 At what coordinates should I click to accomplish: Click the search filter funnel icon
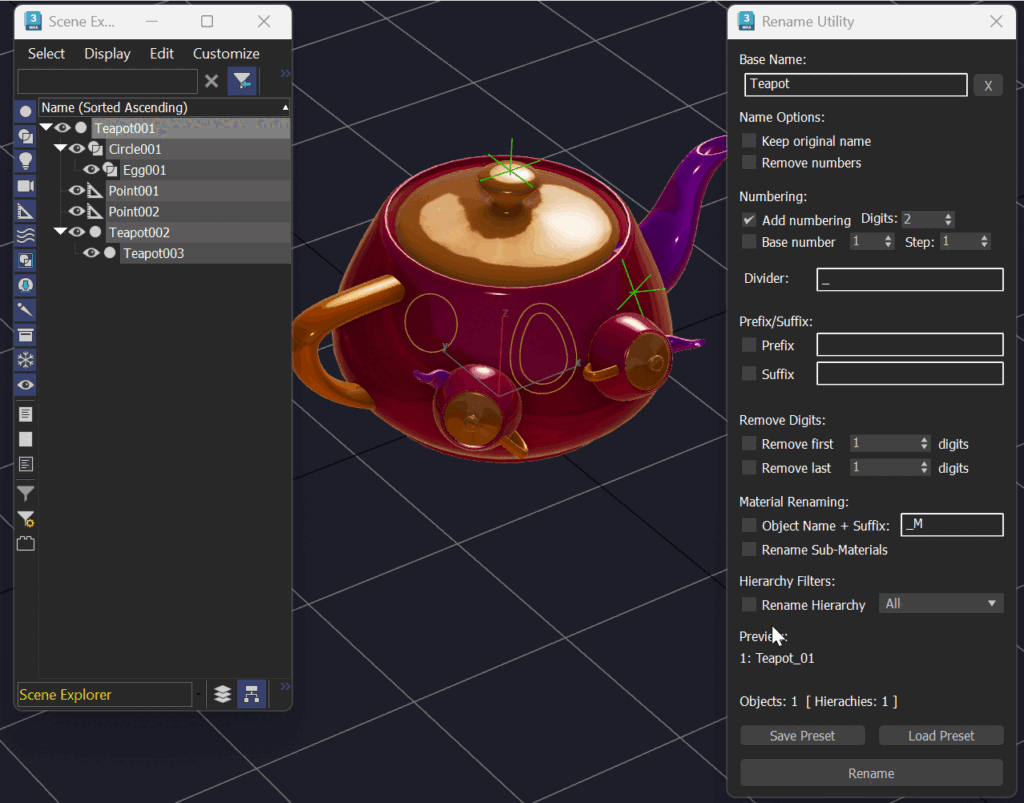[x=242, y=81]
